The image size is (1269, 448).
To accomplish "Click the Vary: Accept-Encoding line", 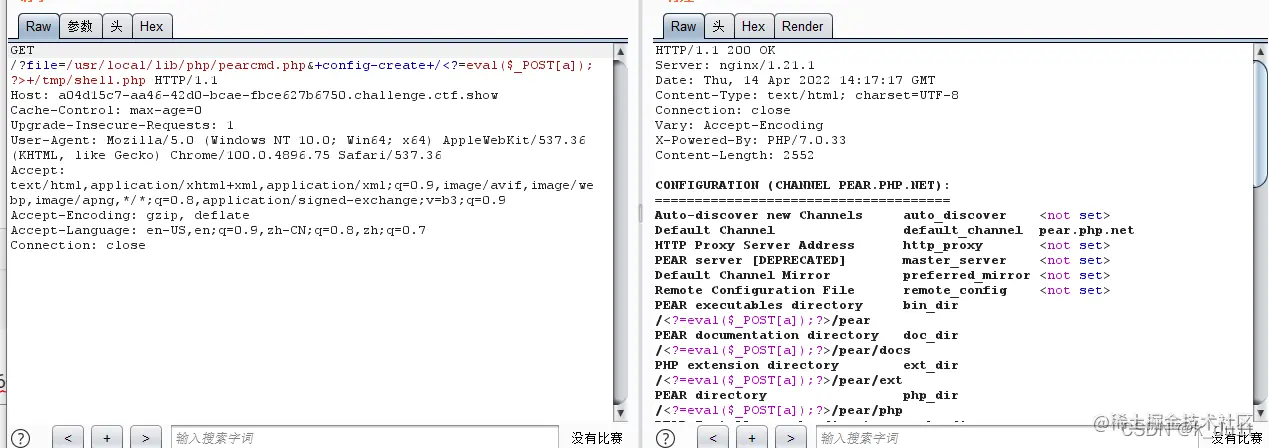I will 739,125.
